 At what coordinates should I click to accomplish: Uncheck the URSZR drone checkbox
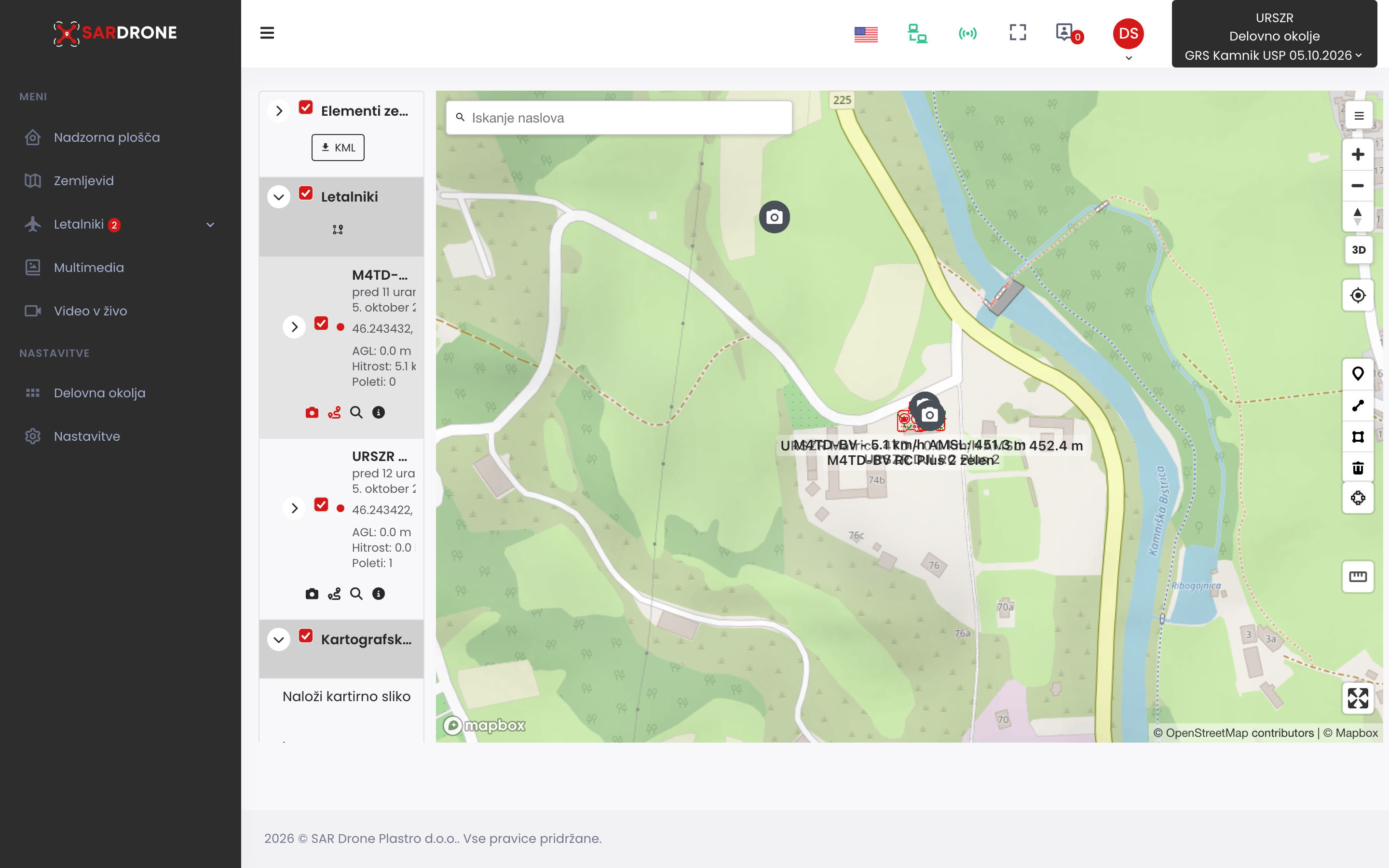[321, 504]
